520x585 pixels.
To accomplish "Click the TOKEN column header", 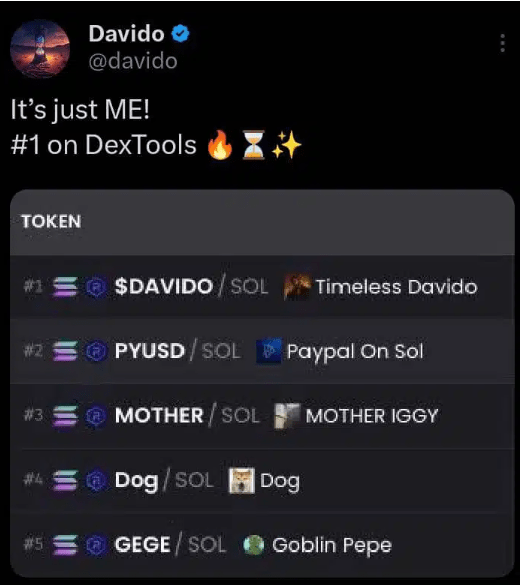I will click(x=51, y=222).
